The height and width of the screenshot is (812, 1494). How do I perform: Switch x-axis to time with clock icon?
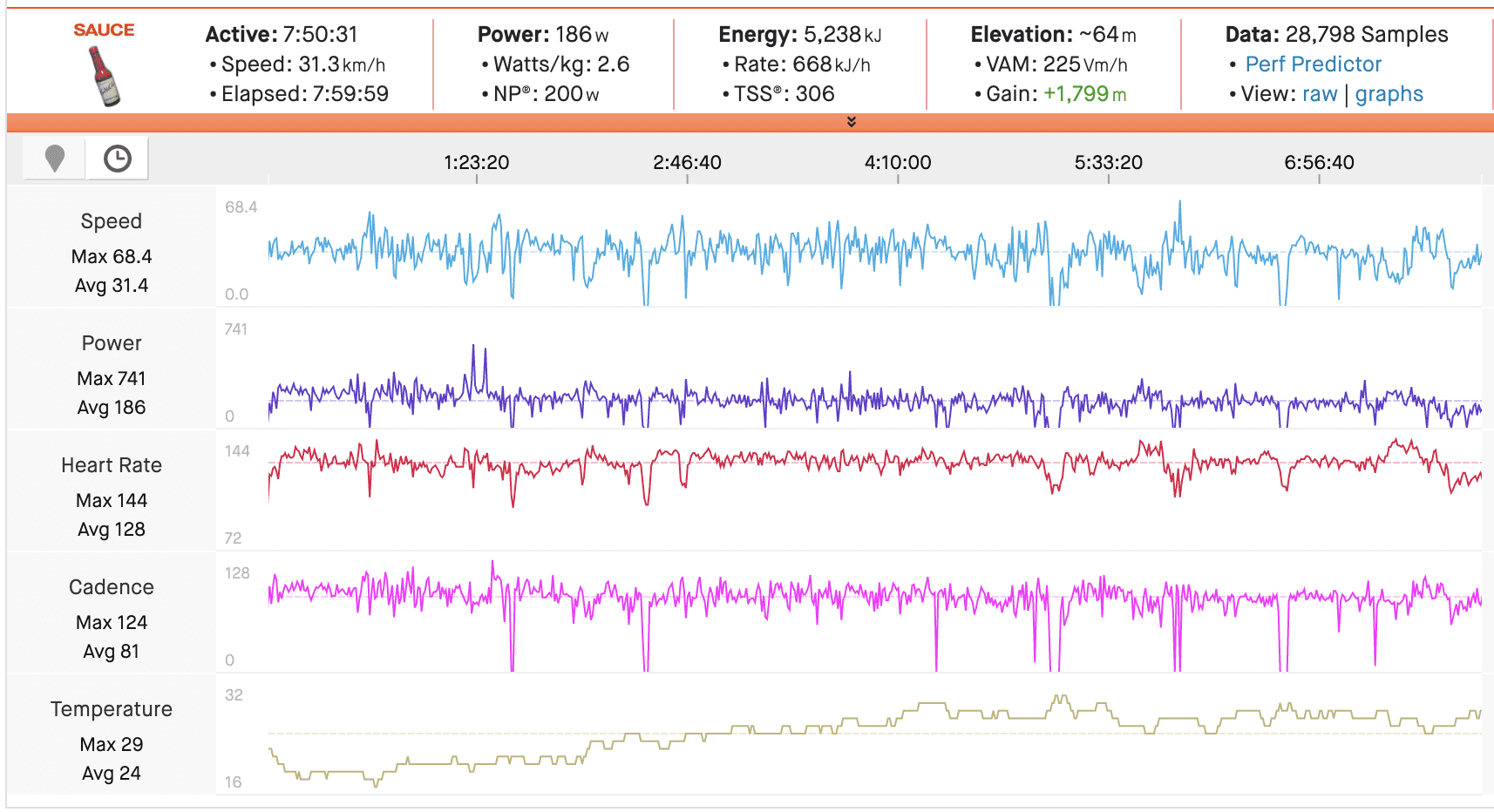coord(117,159)
